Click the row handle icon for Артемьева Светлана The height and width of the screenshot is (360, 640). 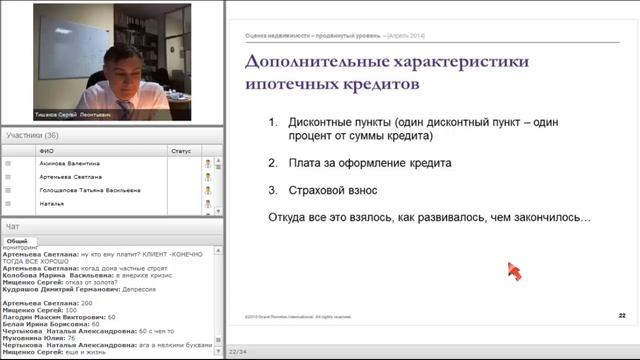coord(8,177)
